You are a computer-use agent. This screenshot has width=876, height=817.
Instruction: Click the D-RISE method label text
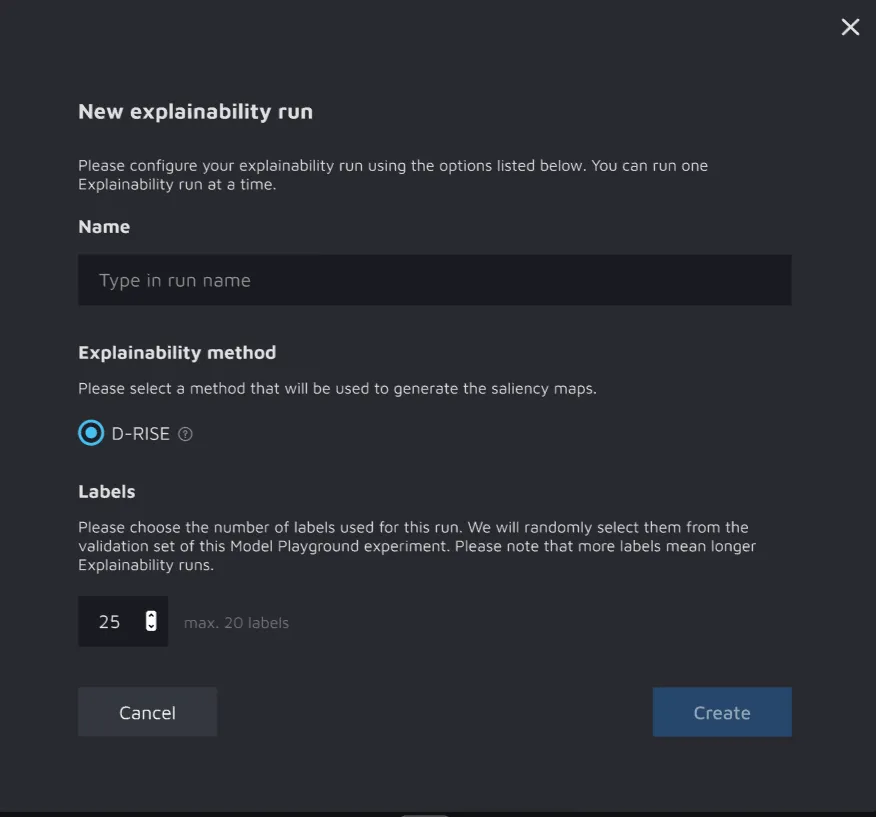[141, 434]
